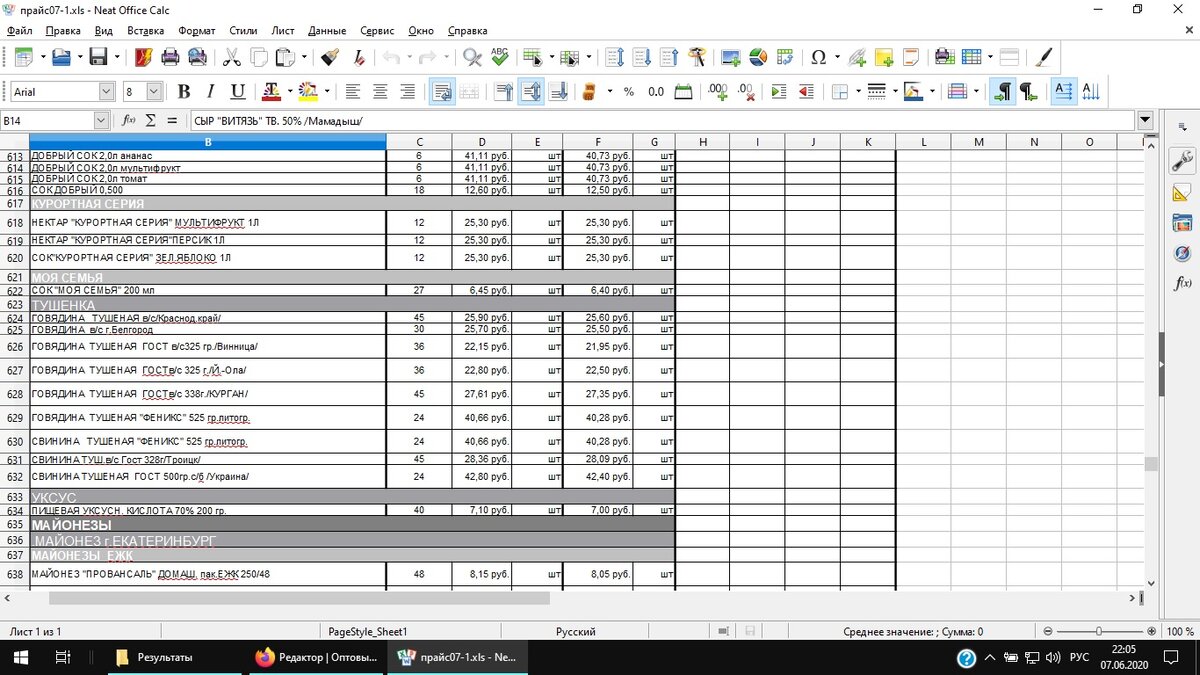Copy the selection with Copy icon

coord(258,57)
